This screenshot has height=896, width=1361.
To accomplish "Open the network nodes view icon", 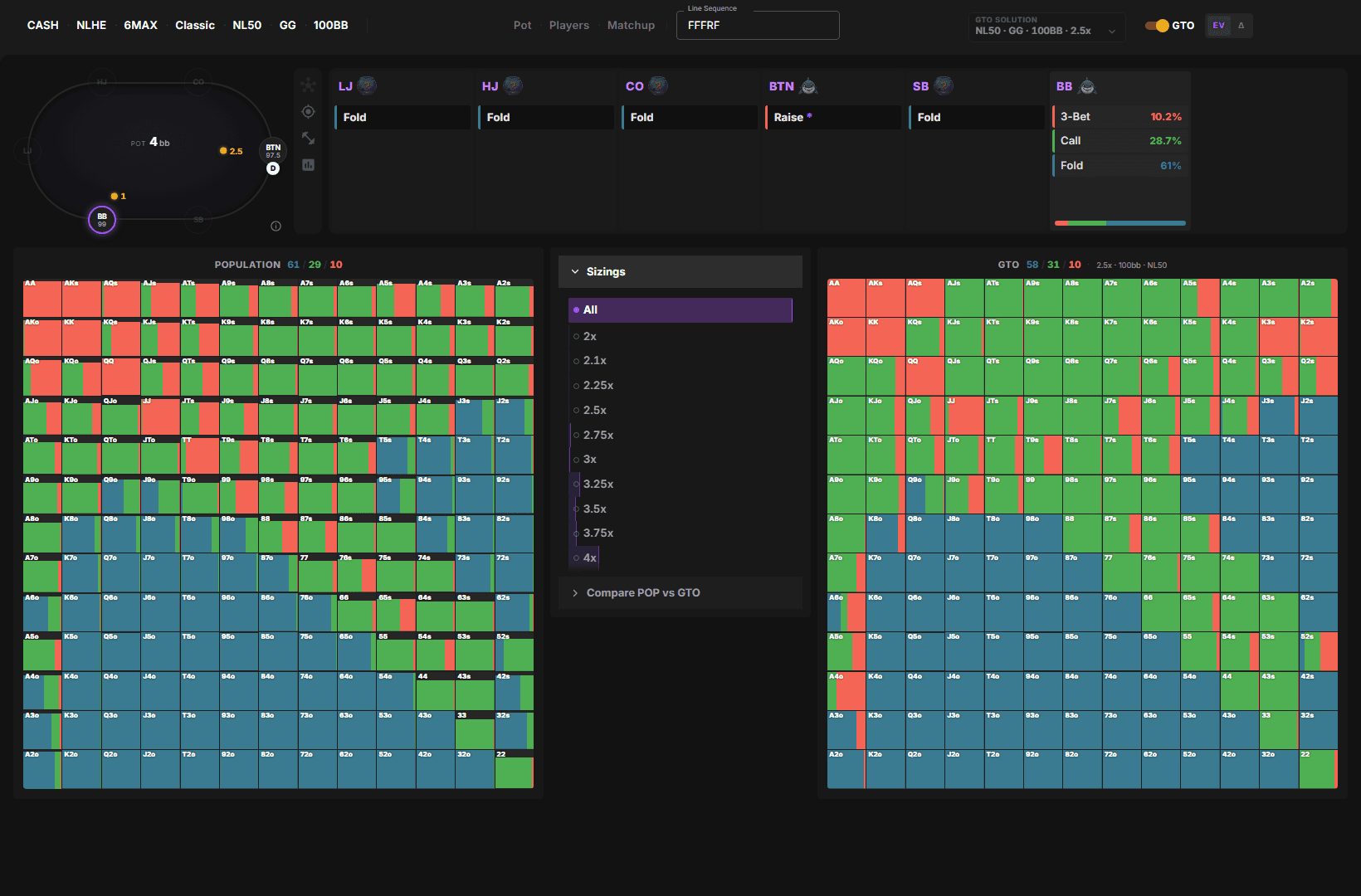I will (308, 85).
